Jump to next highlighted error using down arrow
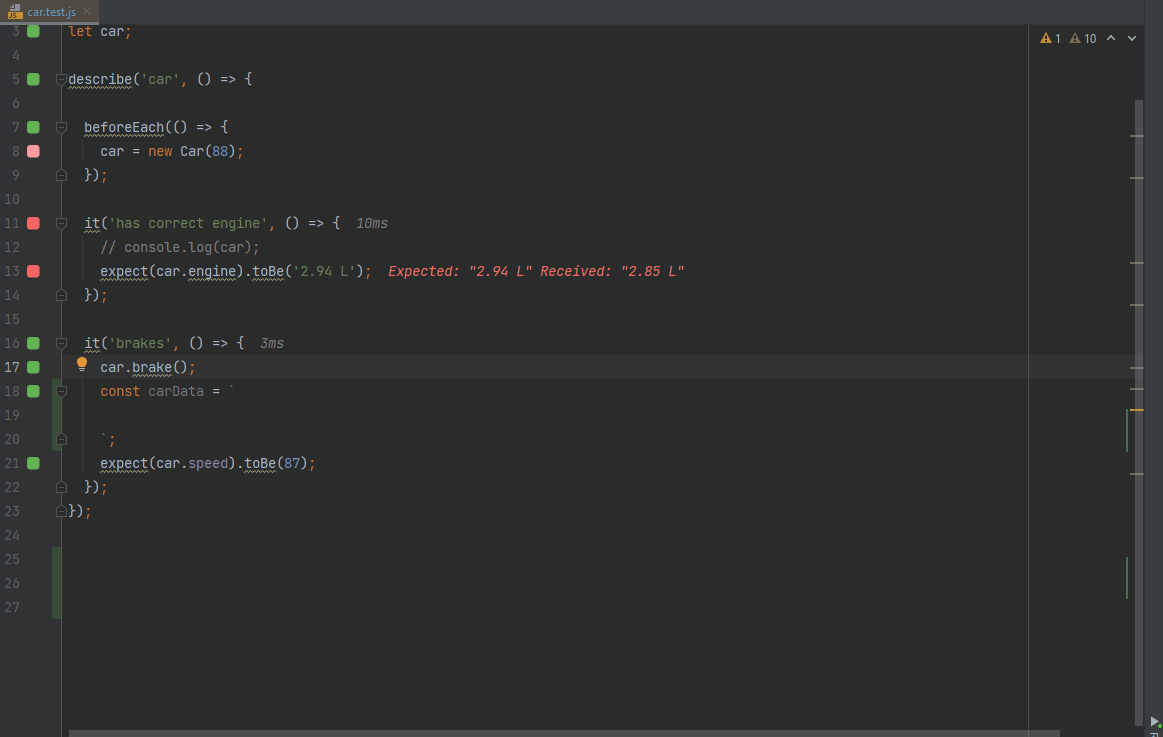Image resolution: width=1163 pixels, height=737 pixels. pyautogui.click(x=1132, y=39)
